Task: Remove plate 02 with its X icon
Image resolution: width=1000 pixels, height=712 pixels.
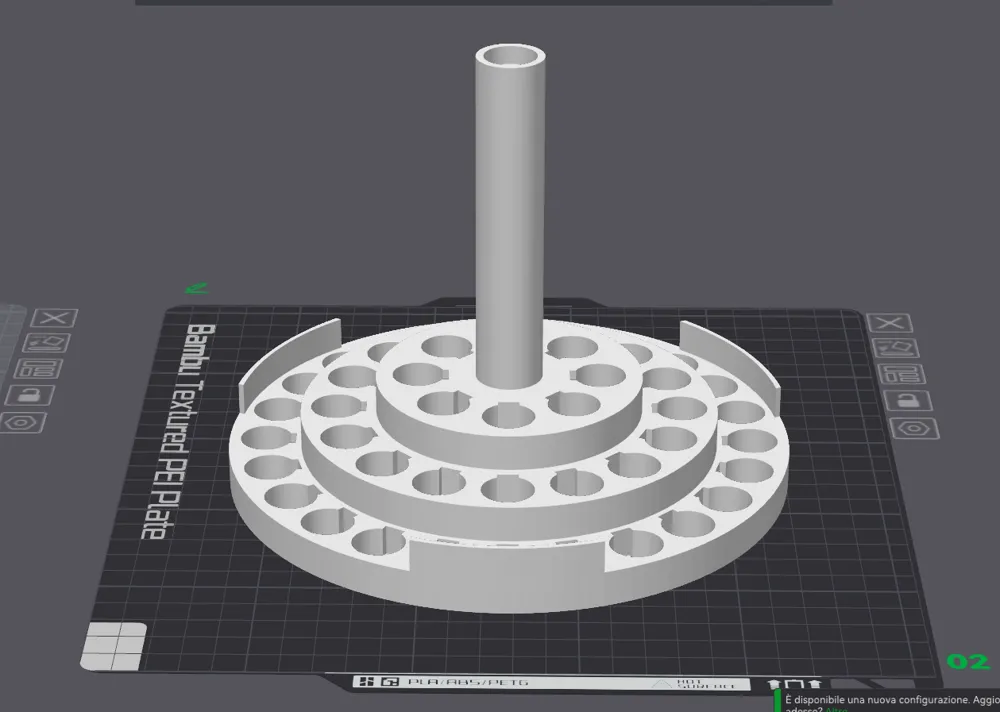Action: tap(890, 323)
